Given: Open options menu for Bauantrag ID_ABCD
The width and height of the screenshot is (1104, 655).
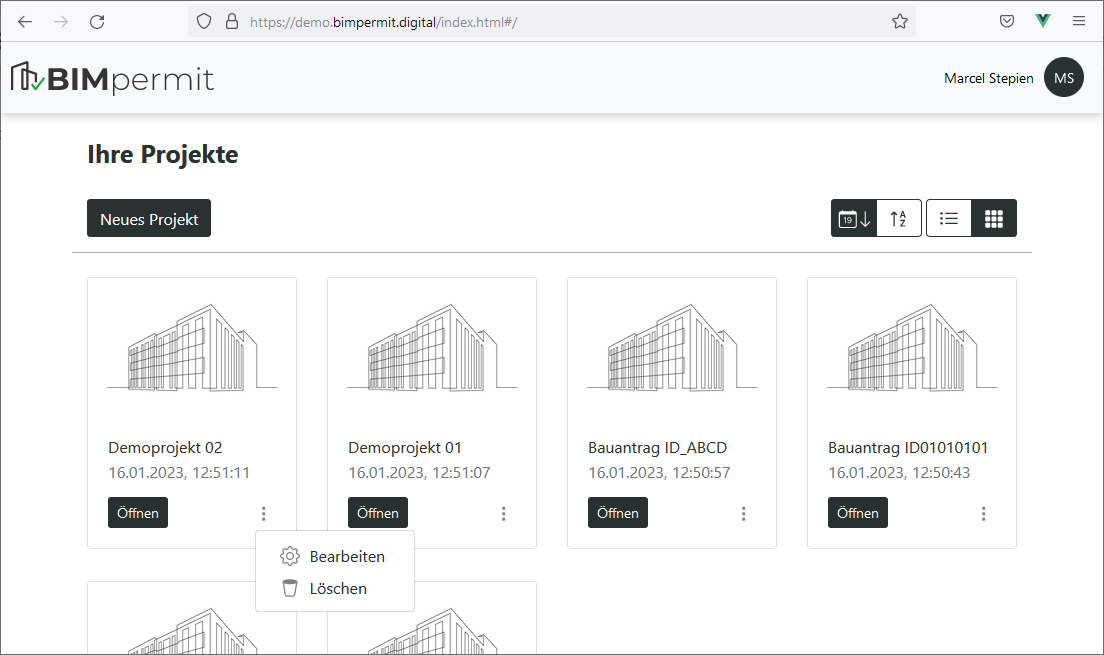Looking at the screenshot, I should coord(744,513).
